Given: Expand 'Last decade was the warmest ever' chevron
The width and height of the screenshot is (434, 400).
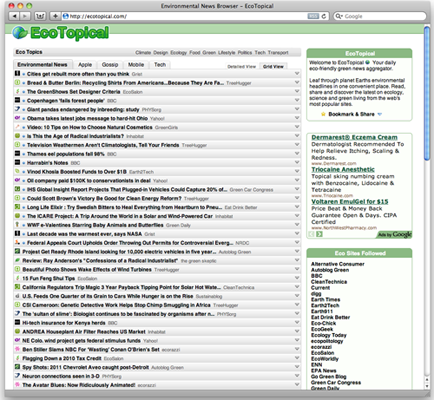Looking at the screenshot, I should 297,233.
